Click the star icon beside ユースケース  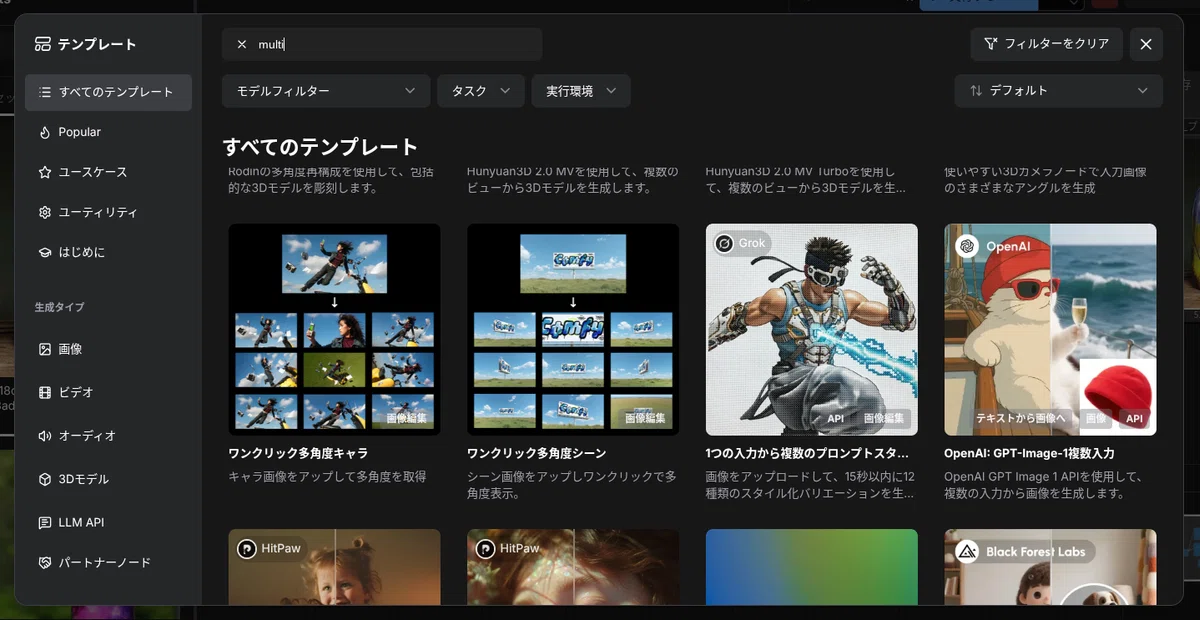(44, 172)
